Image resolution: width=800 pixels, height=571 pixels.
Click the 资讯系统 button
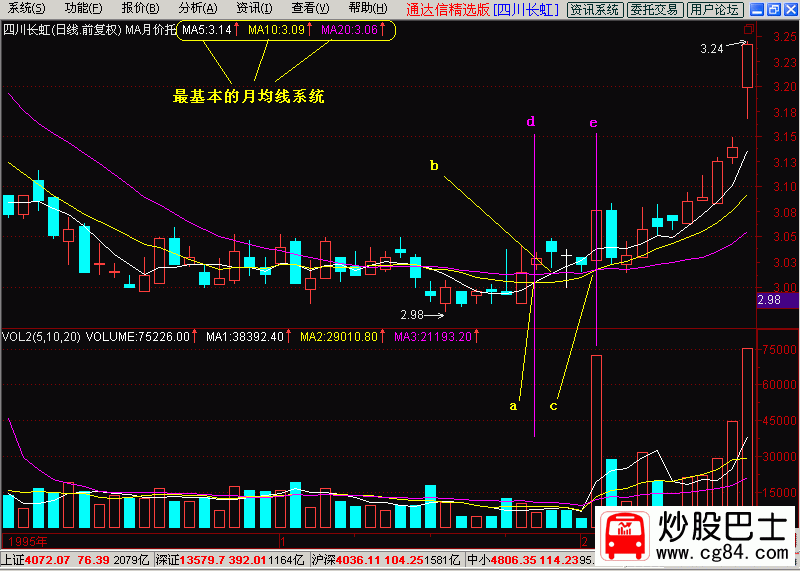pyautogui.click(x=594, y=10)
